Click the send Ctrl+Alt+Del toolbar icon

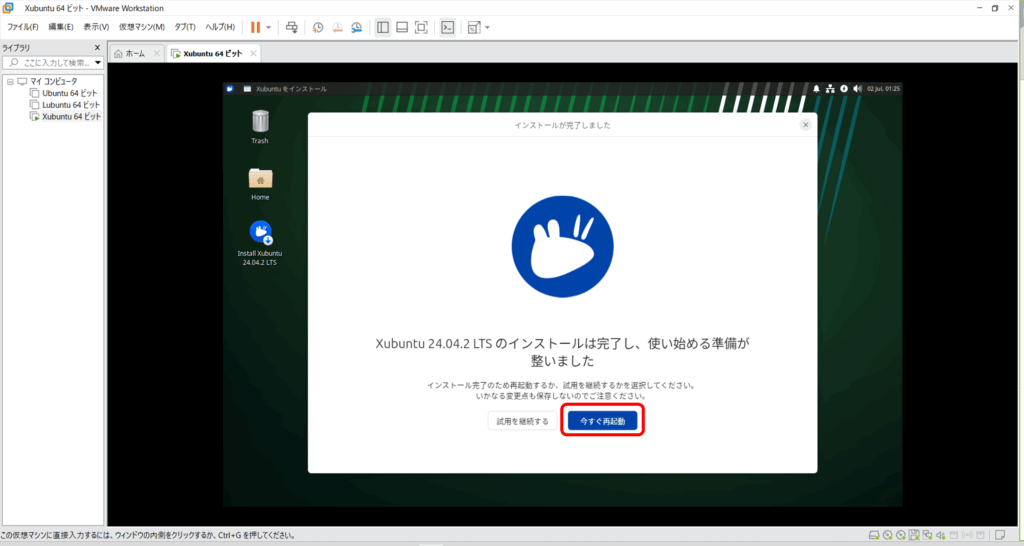coord(291,27)
